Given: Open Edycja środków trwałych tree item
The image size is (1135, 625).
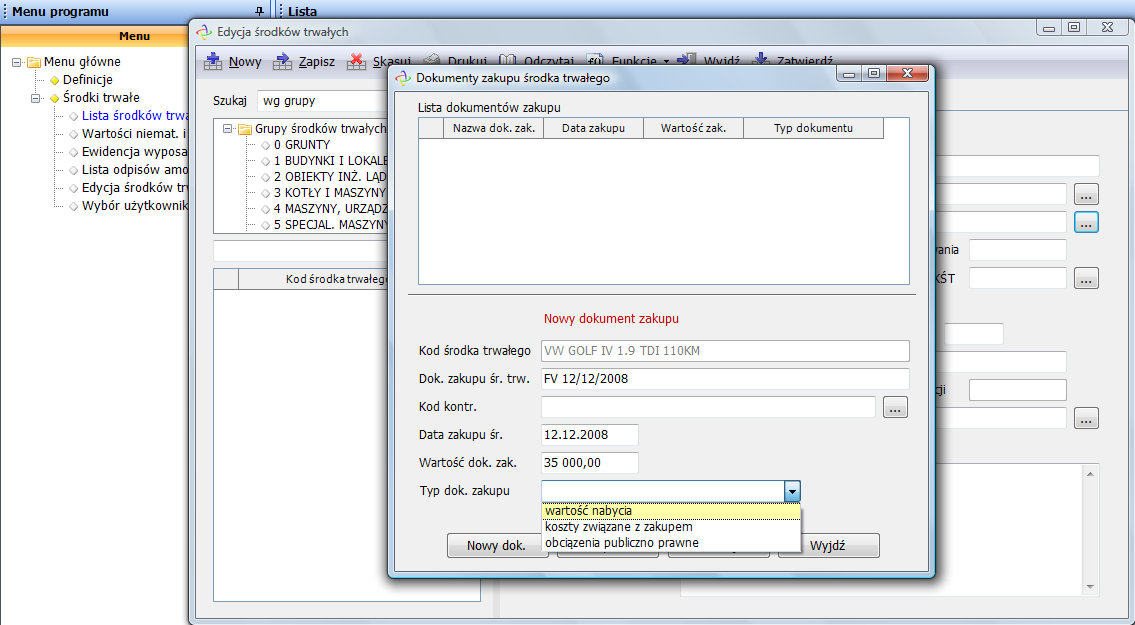Looking at the screenshot, I should pyautogui.click(x=135, y=188).
